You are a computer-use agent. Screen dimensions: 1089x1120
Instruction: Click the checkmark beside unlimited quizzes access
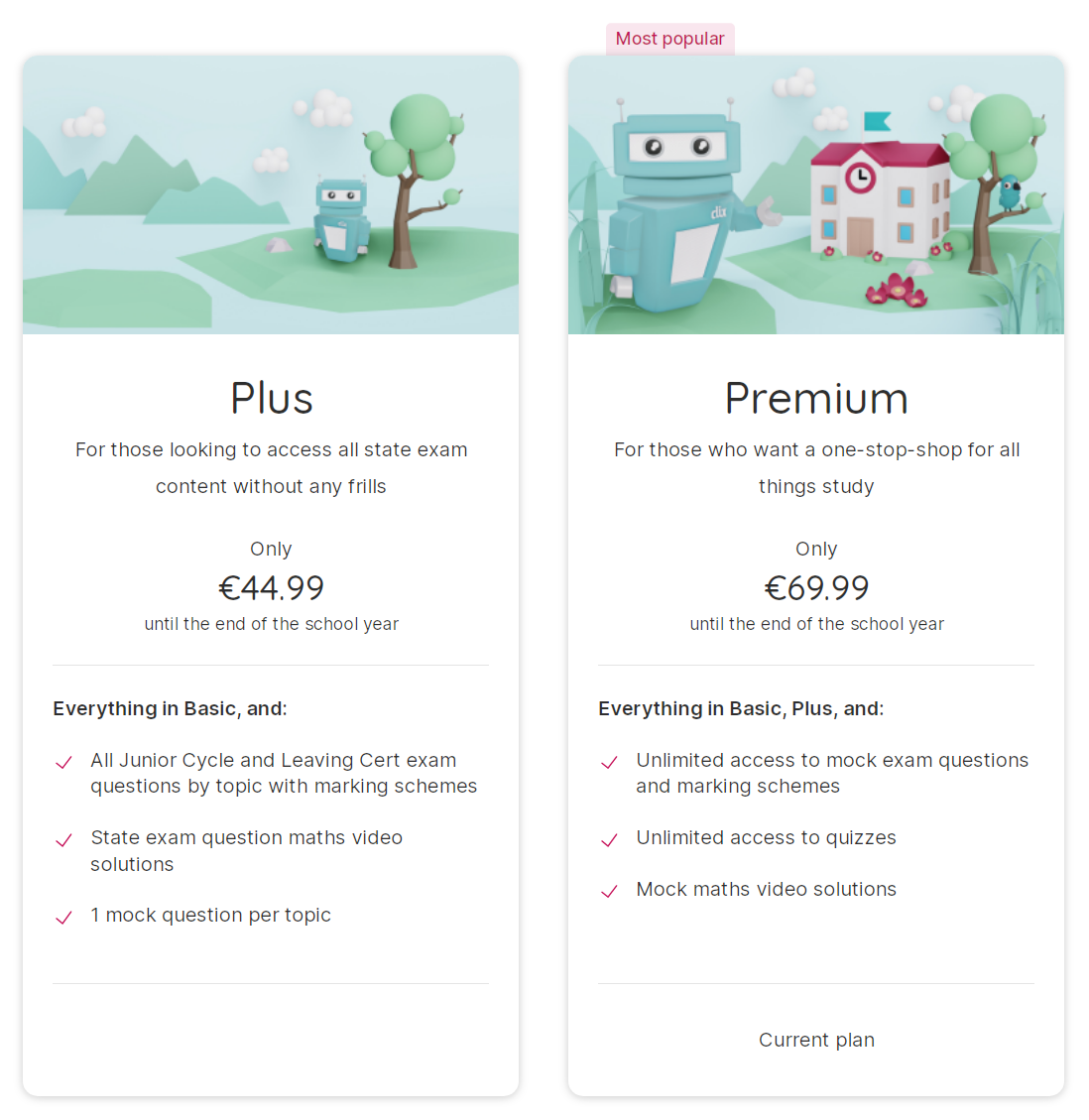[x=609, y=840]
